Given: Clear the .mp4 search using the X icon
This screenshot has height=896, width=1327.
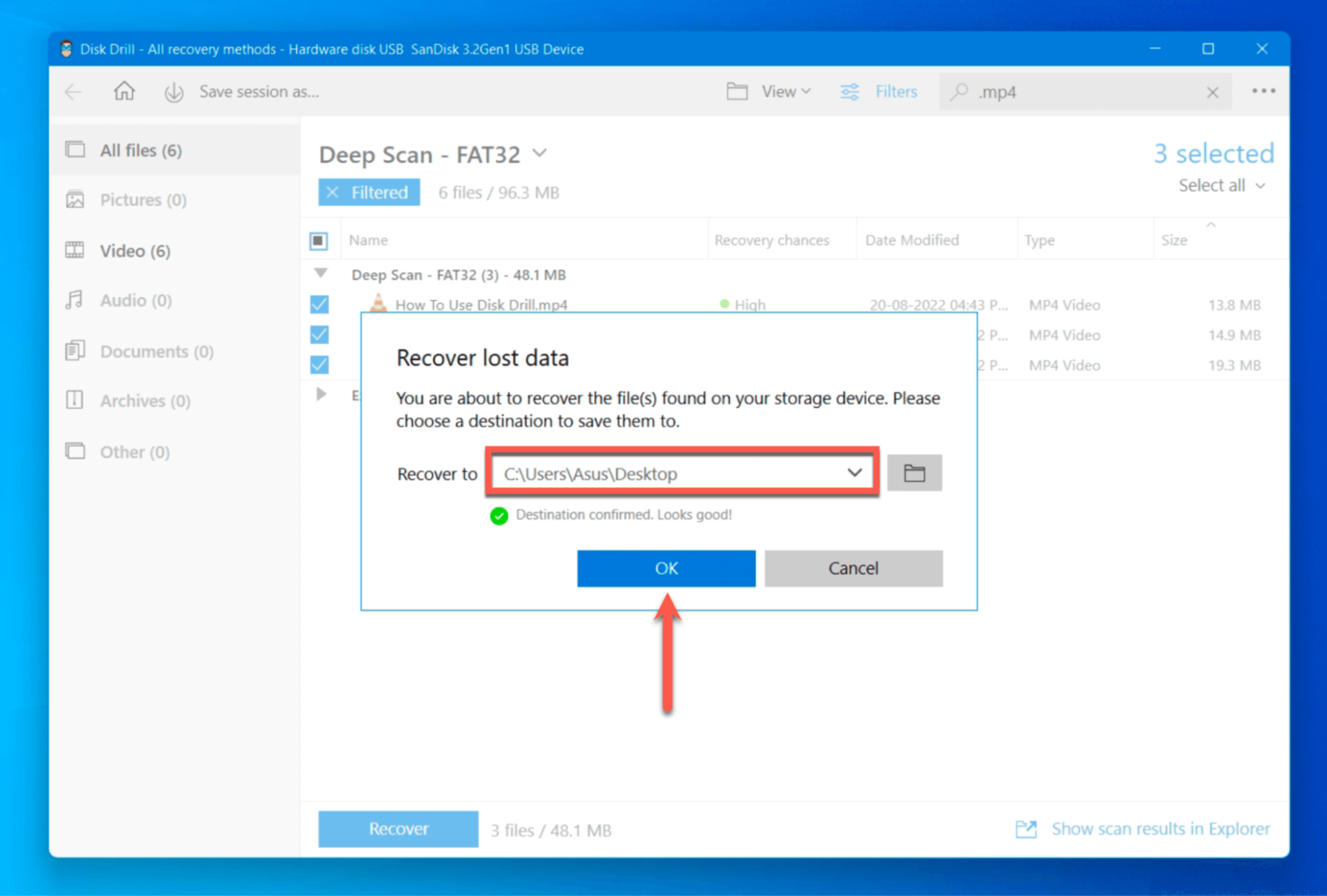Looking at the screenshot, I should pos(1212,92).
